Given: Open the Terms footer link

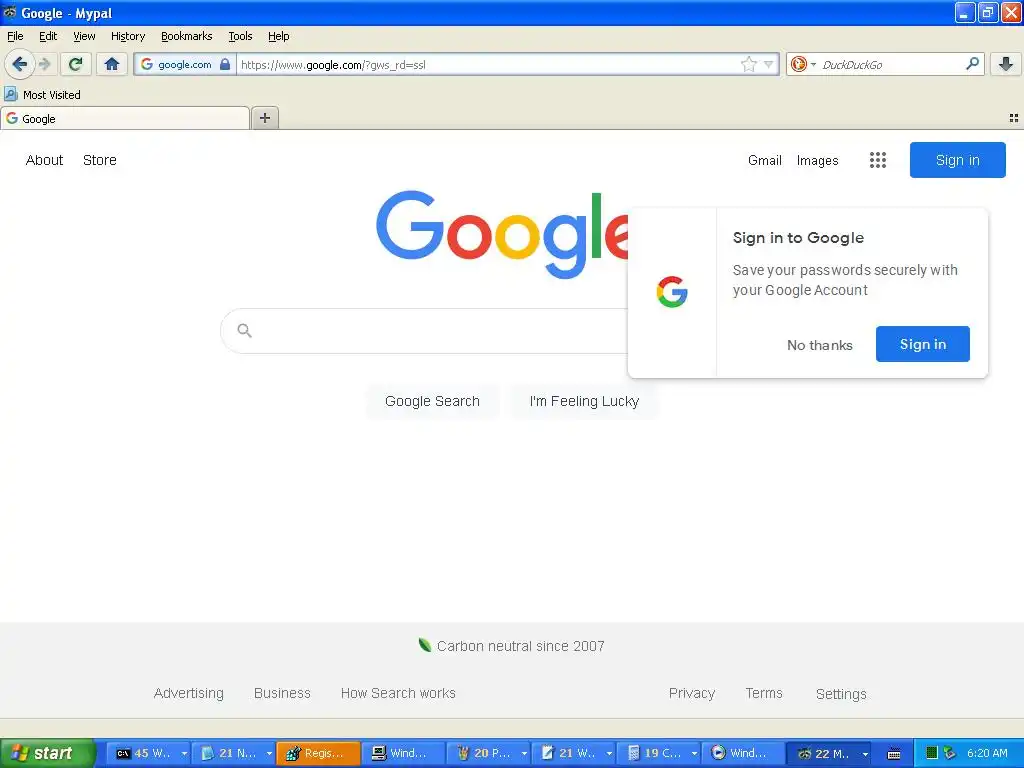Looking at the screenshot, I should (x=764, y=694).
